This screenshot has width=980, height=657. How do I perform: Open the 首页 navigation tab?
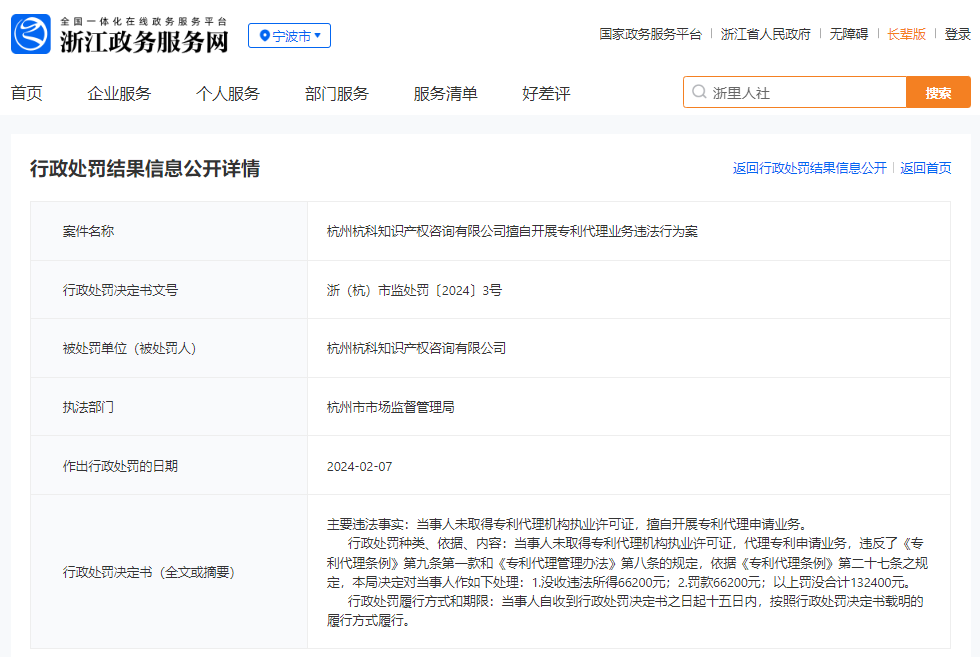(x=27, y=94)
